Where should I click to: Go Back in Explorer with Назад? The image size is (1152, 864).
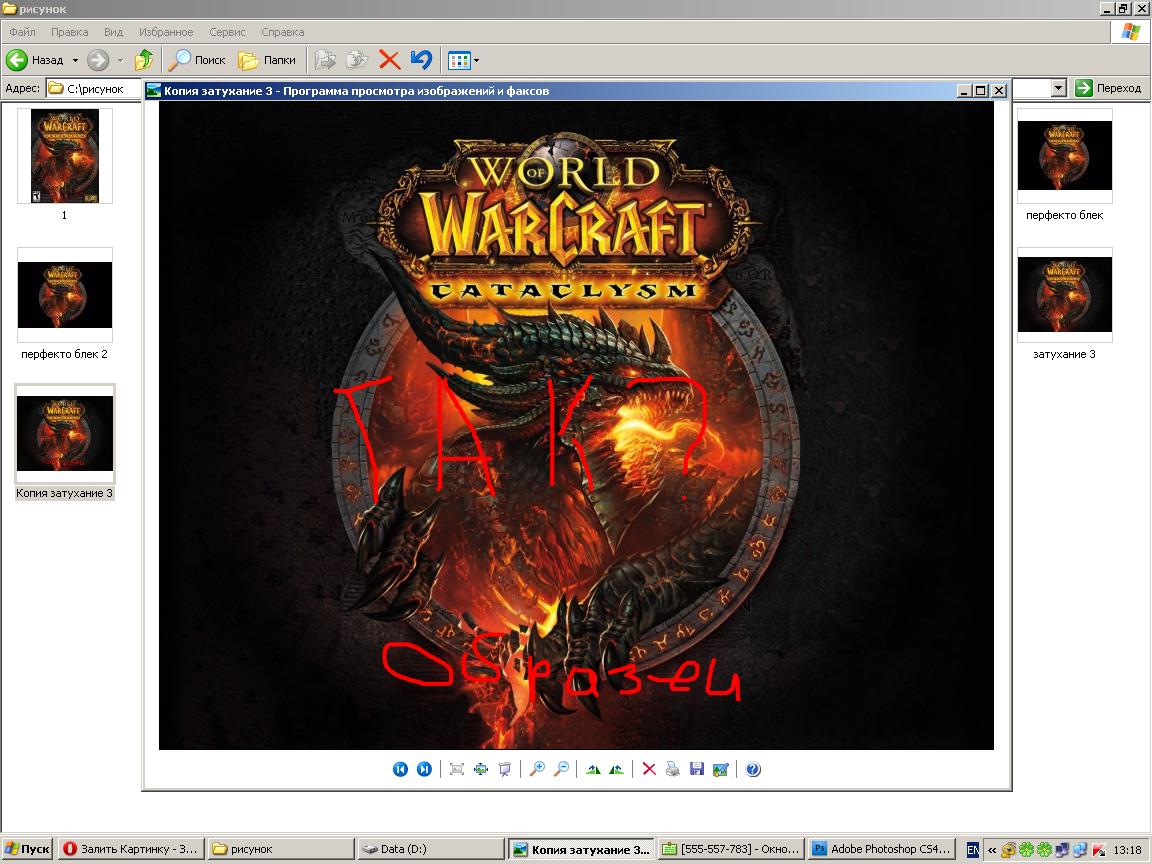click(x=35, y=60)
